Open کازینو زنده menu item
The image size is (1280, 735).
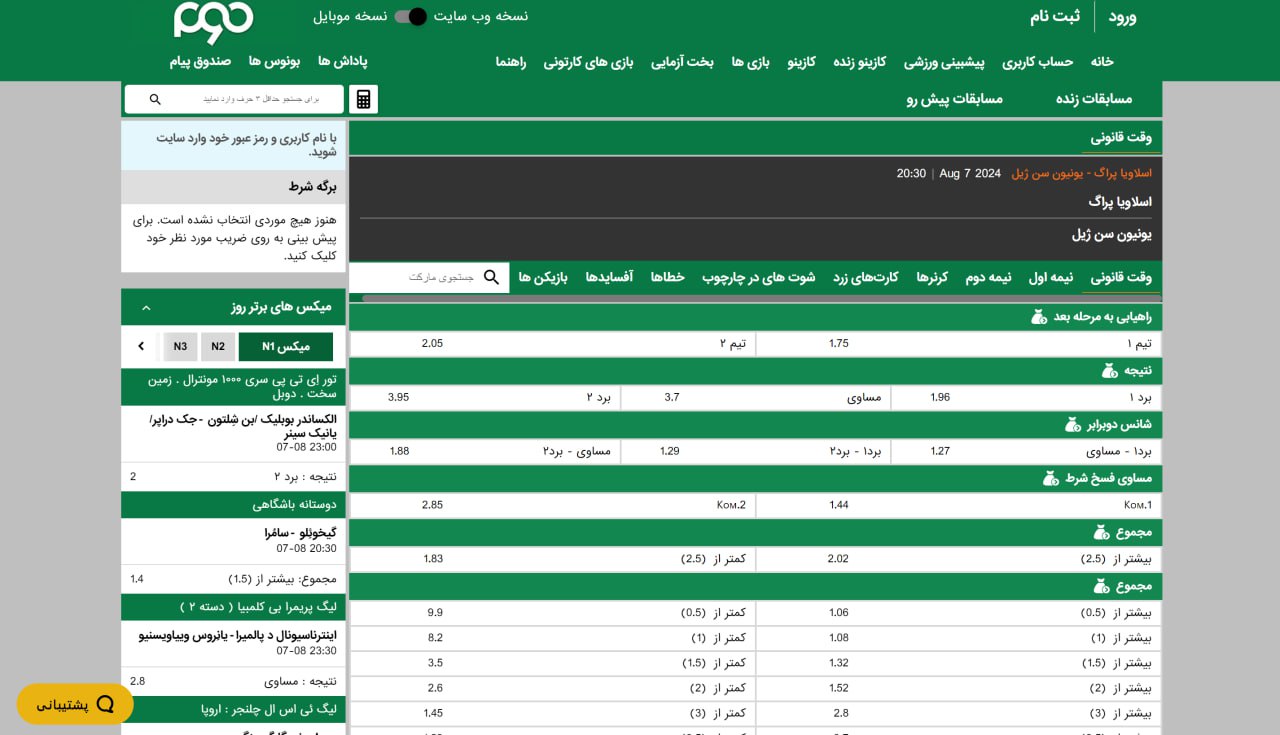pos(860,61)
